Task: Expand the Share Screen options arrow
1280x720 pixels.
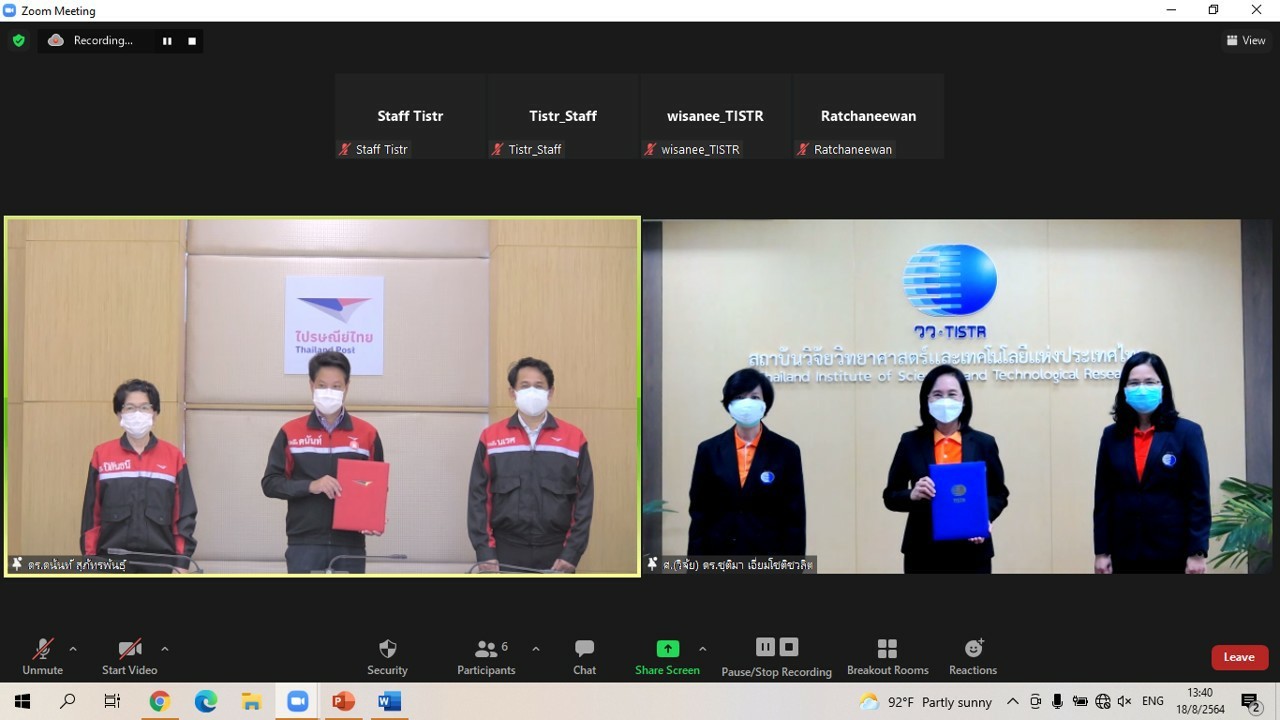Action: pos(702,649)
